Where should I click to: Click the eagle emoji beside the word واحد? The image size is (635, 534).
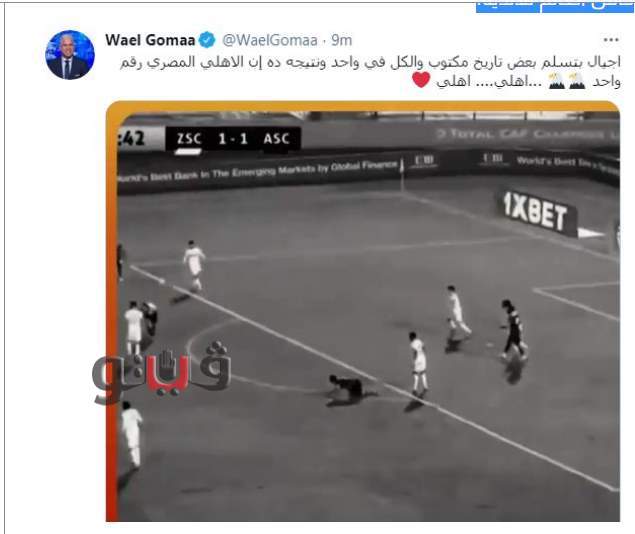tap(578, 81)
